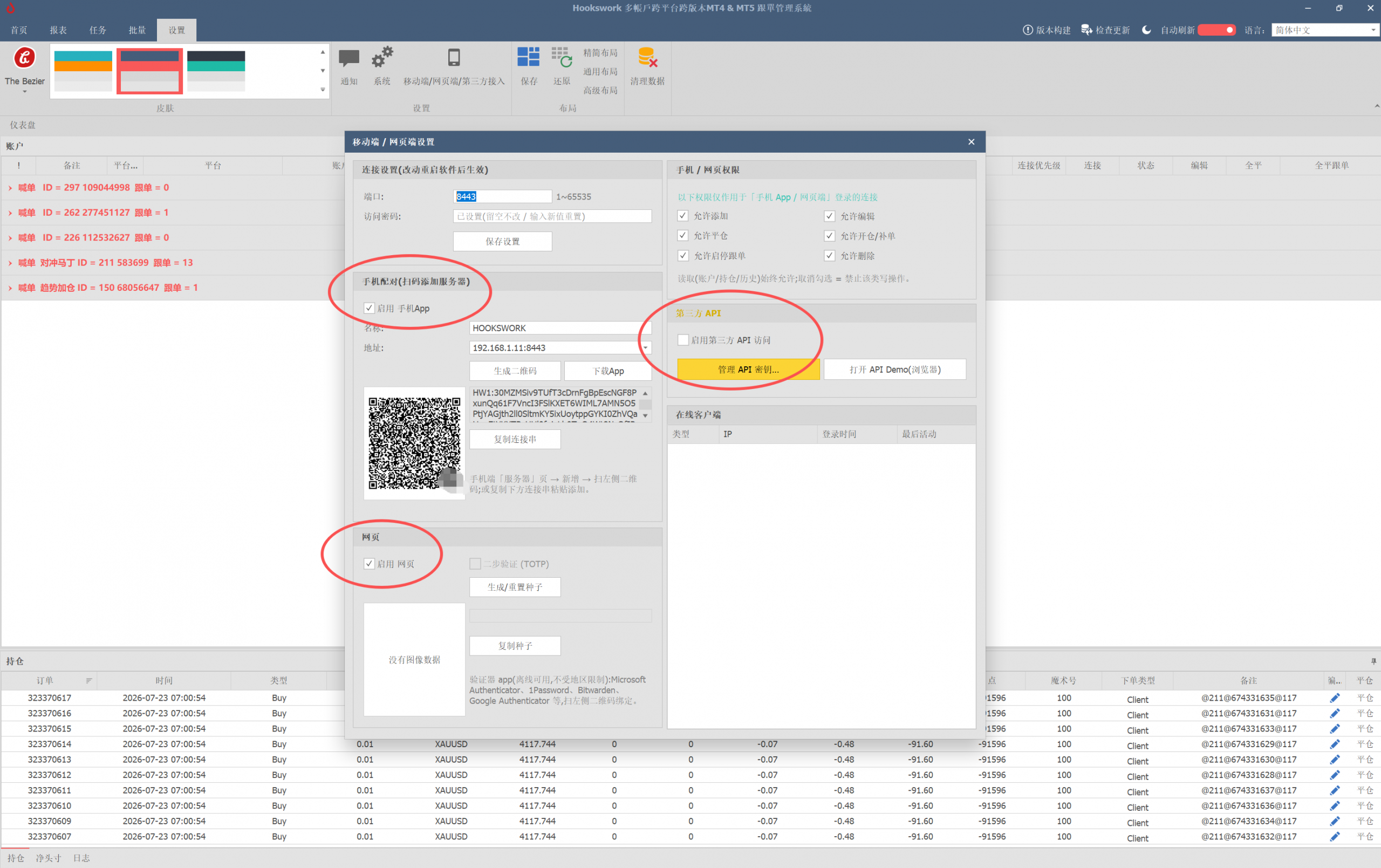
Task: Select the teal and orange skin swatch
Action: [83, 71]
